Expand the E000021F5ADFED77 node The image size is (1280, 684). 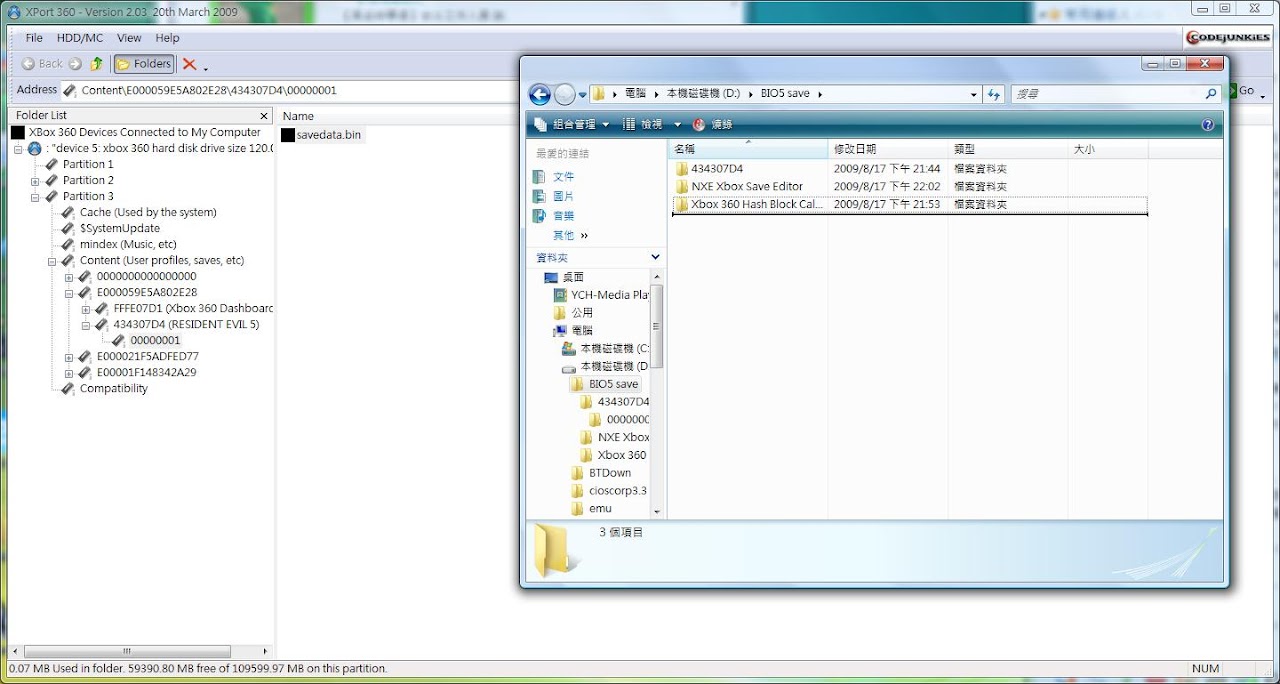69,357
